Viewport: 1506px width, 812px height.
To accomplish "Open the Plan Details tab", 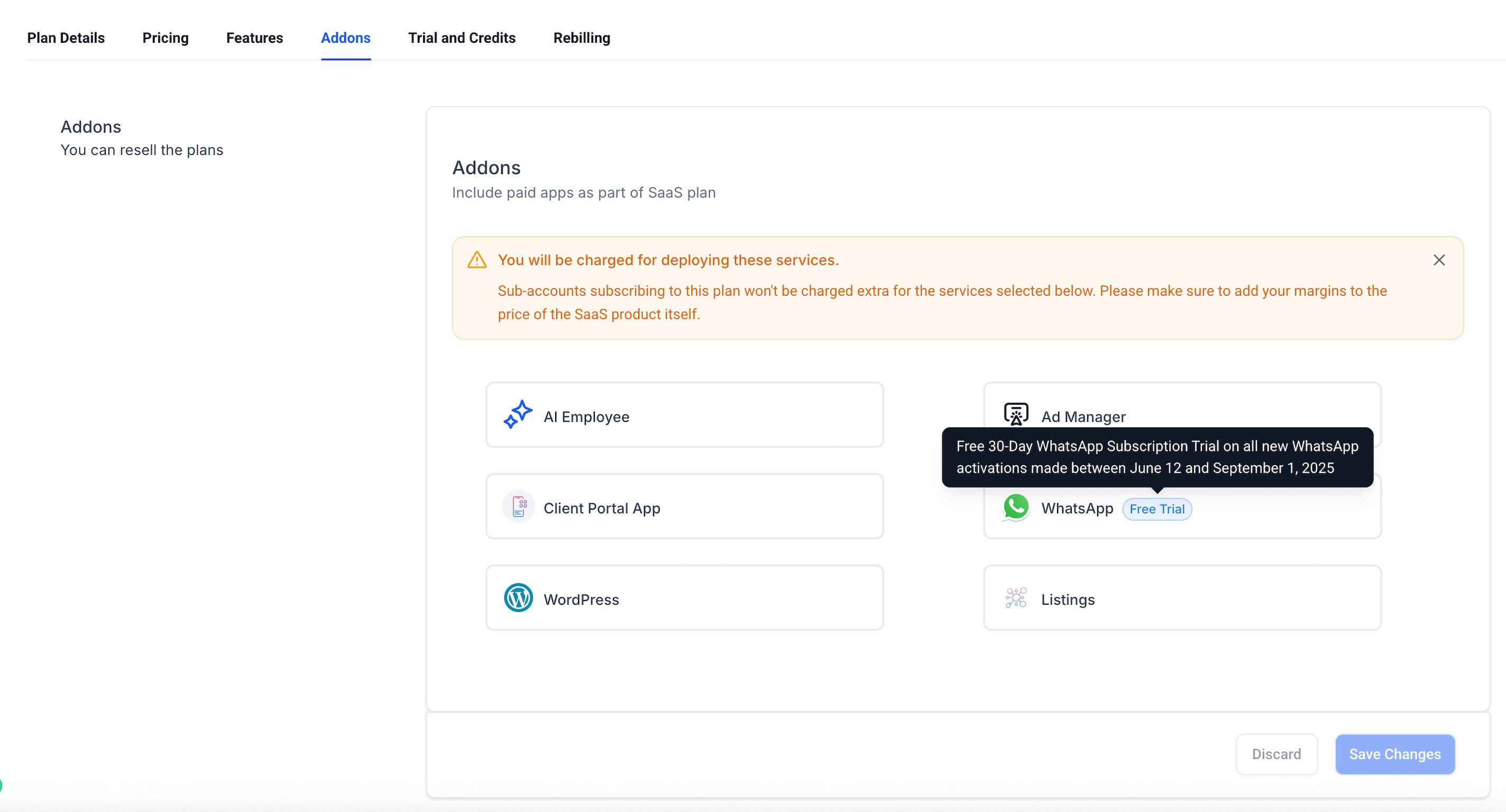I will point(66,38).
